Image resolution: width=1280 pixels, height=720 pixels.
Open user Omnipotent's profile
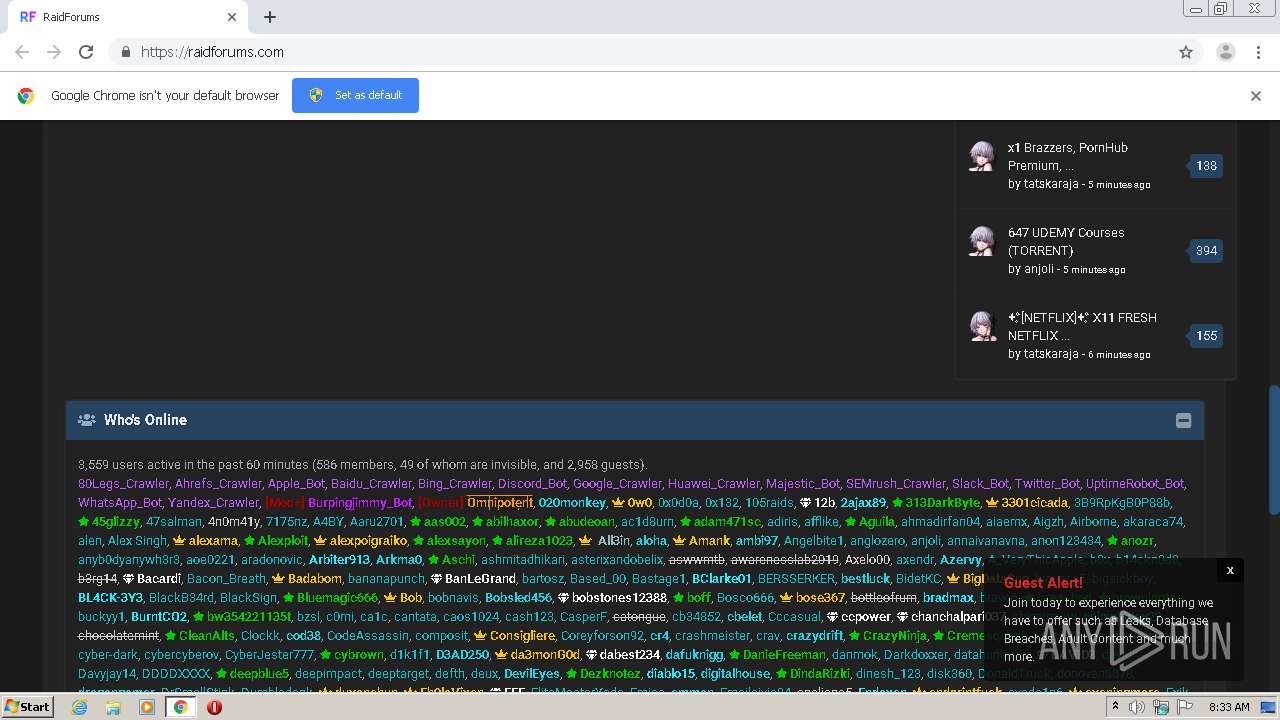(499, 503)
